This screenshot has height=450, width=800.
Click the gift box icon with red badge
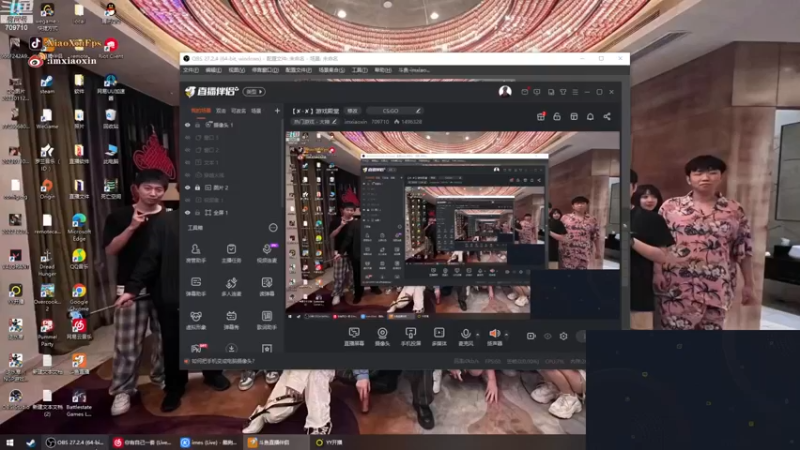click(541, 116)
